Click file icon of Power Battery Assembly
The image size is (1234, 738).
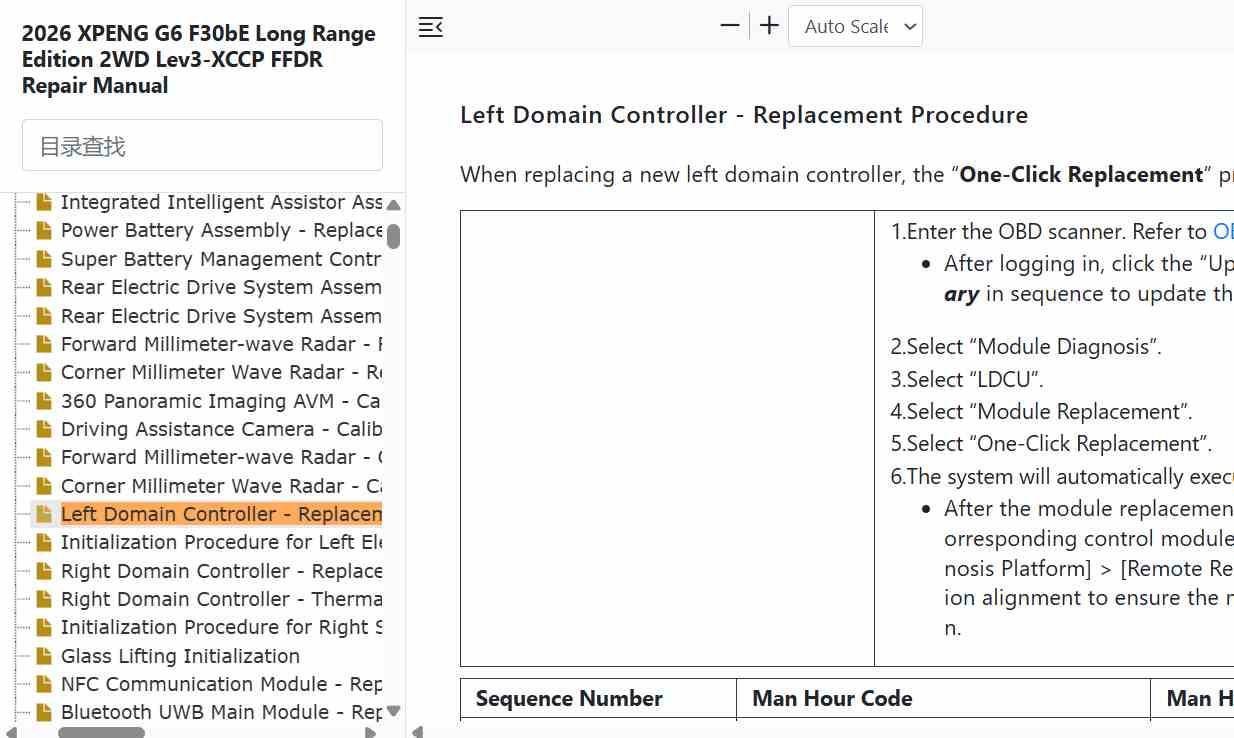(x=43, y=230)
